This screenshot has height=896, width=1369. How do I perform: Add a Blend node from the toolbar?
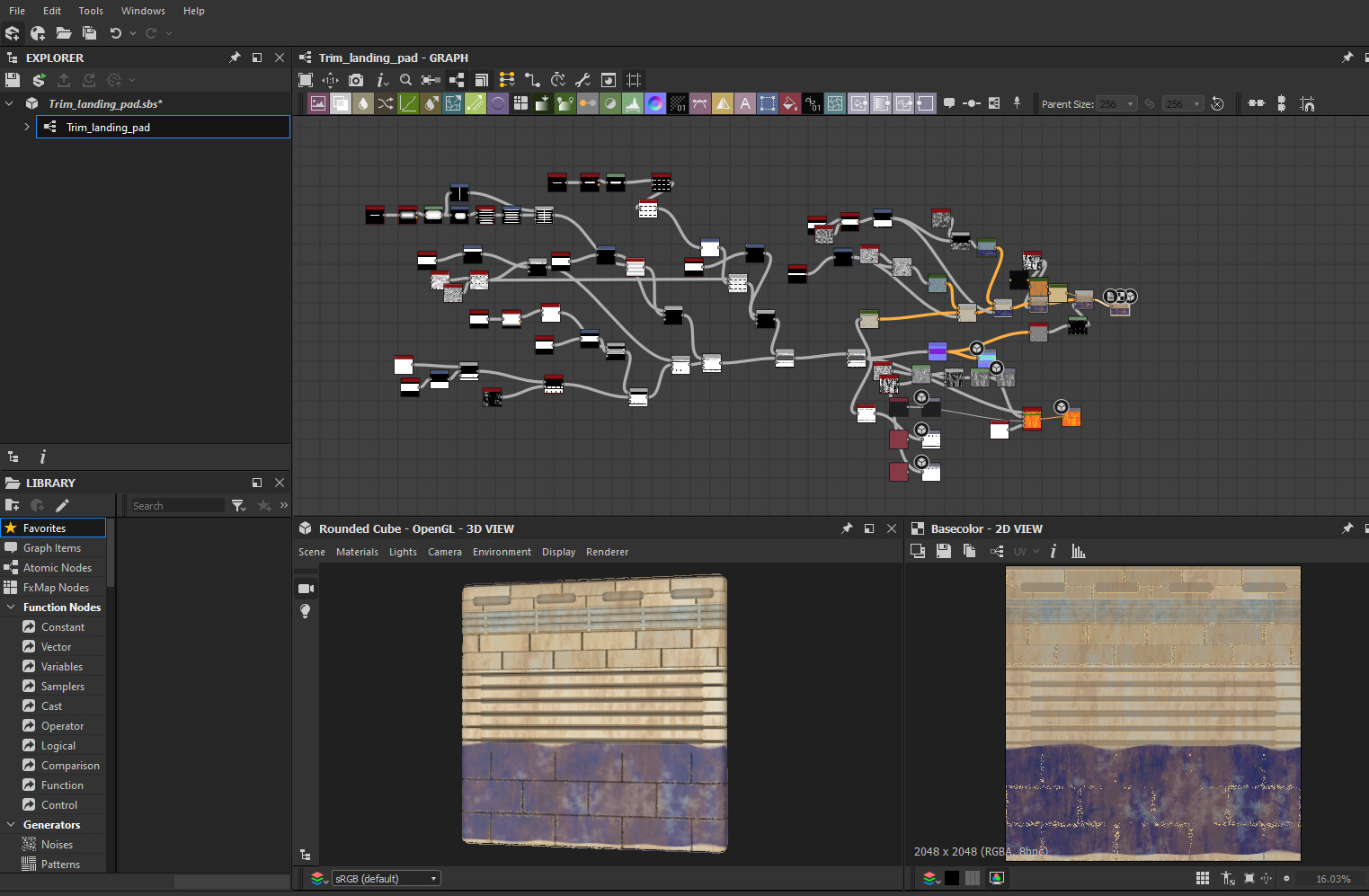341,103
